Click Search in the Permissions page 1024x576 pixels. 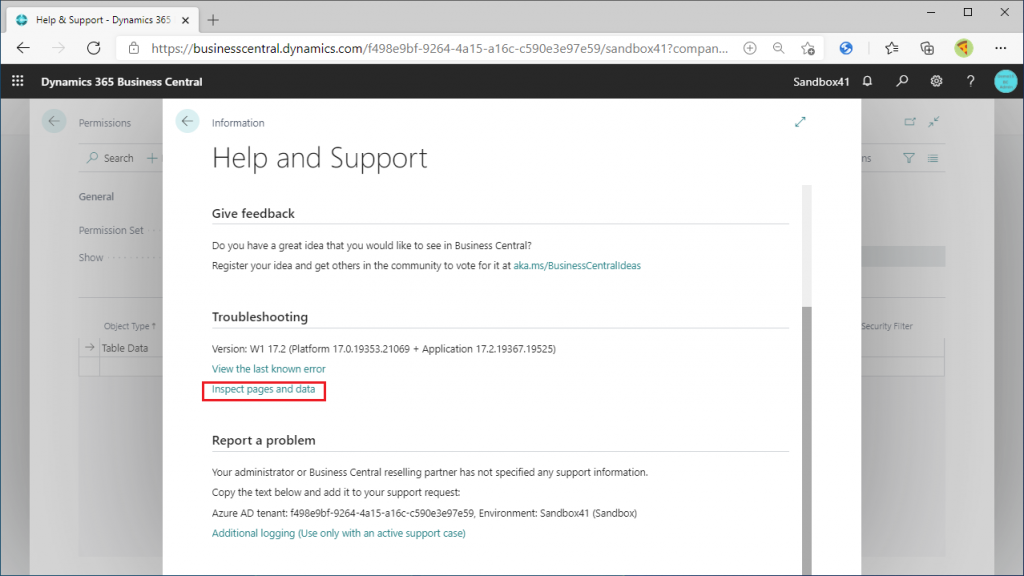click(x=110, y=158)
